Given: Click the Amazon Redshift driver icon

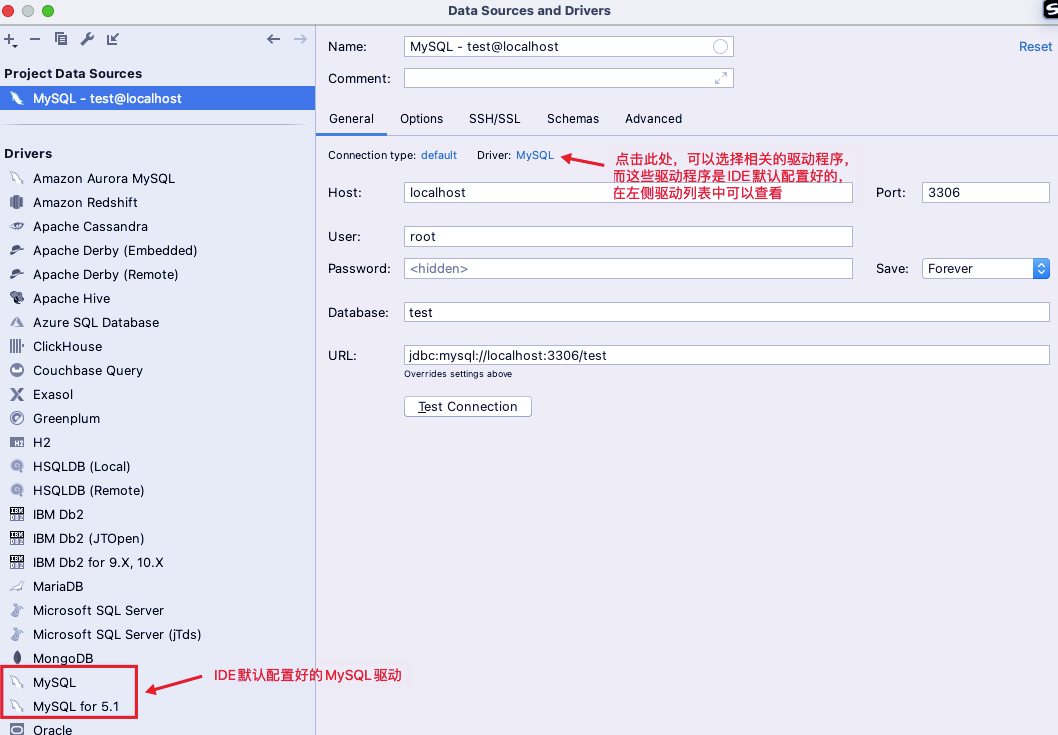Looking at the screenshot, I should (17, 202).
